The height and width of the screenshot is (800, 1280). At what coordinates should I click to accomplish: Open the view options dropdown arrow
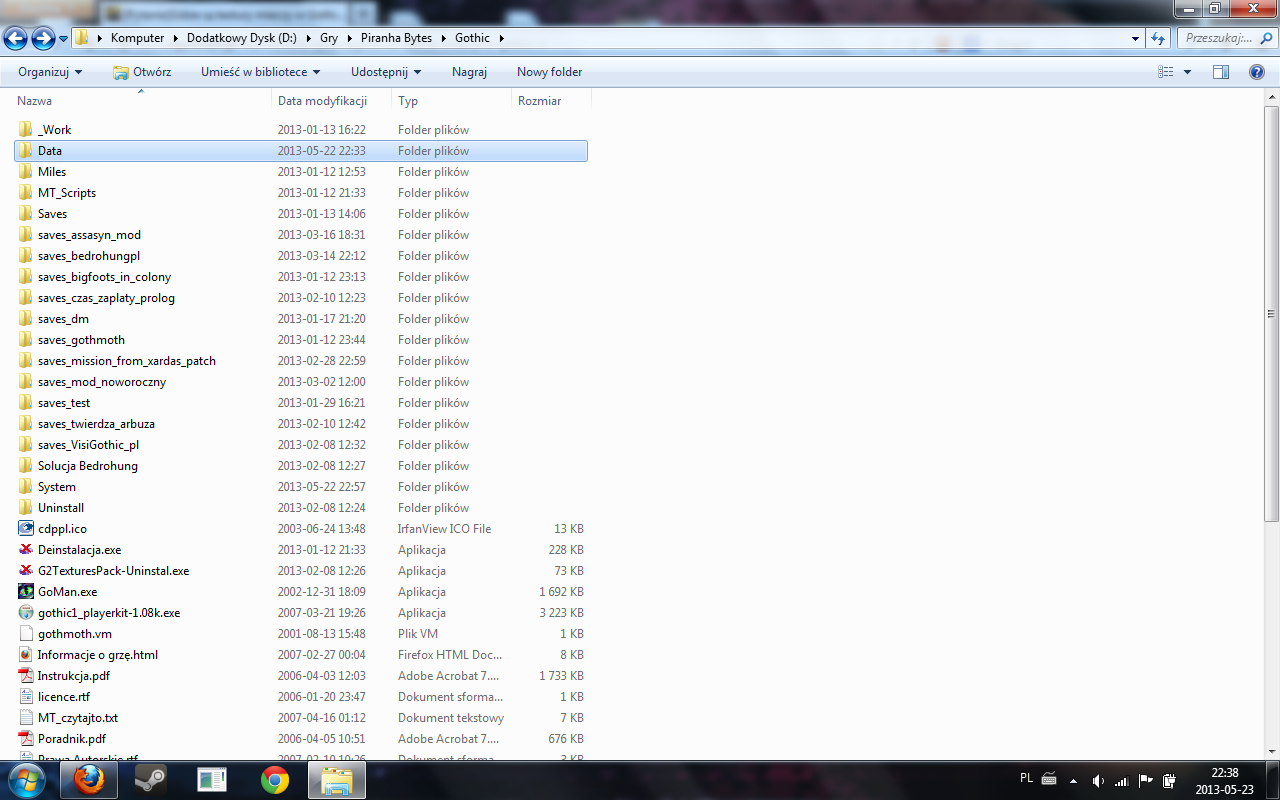1188,72
